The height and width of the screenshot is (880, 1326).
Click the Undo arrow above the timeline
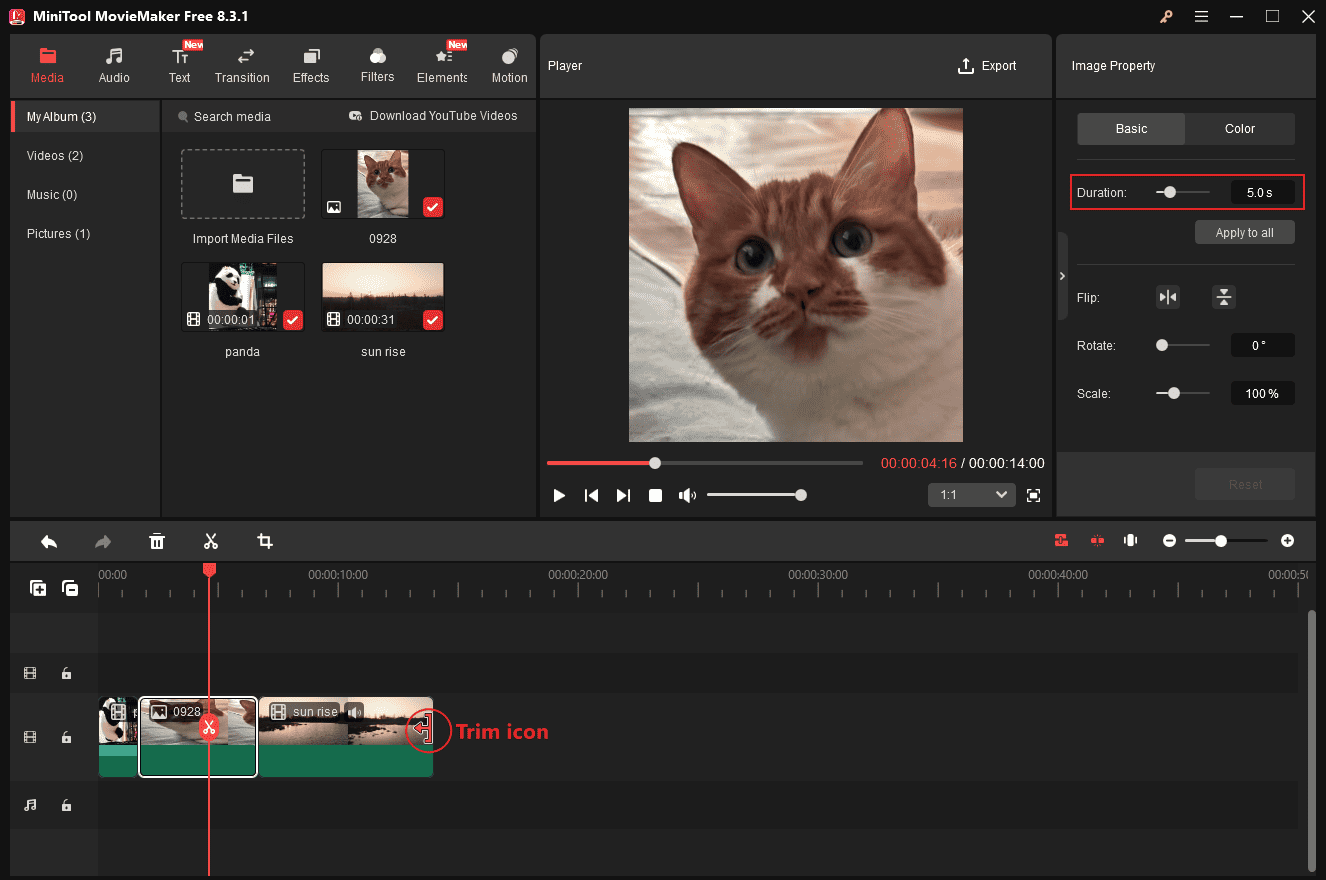49,541
